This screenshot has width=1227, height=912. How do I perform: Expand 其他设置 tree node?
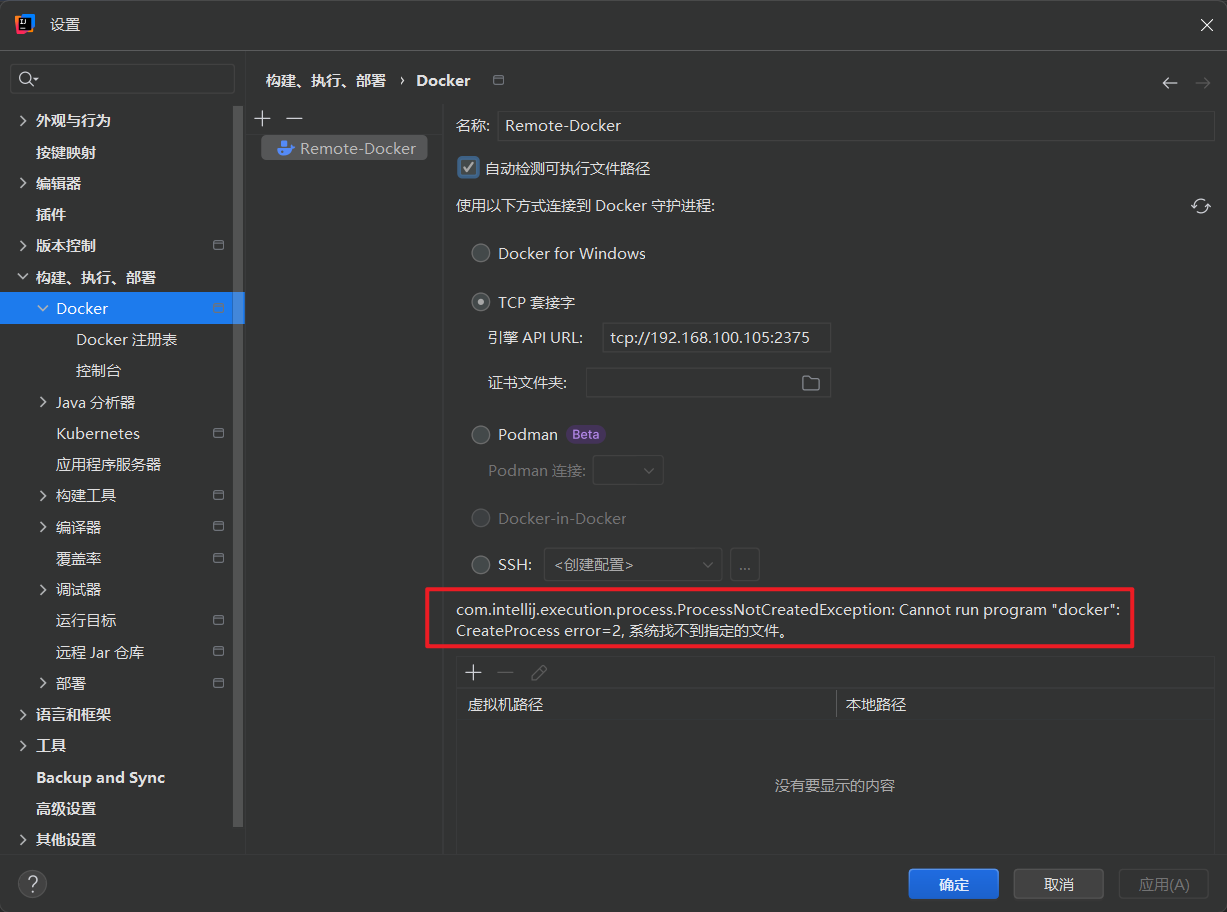coord(23,839)
